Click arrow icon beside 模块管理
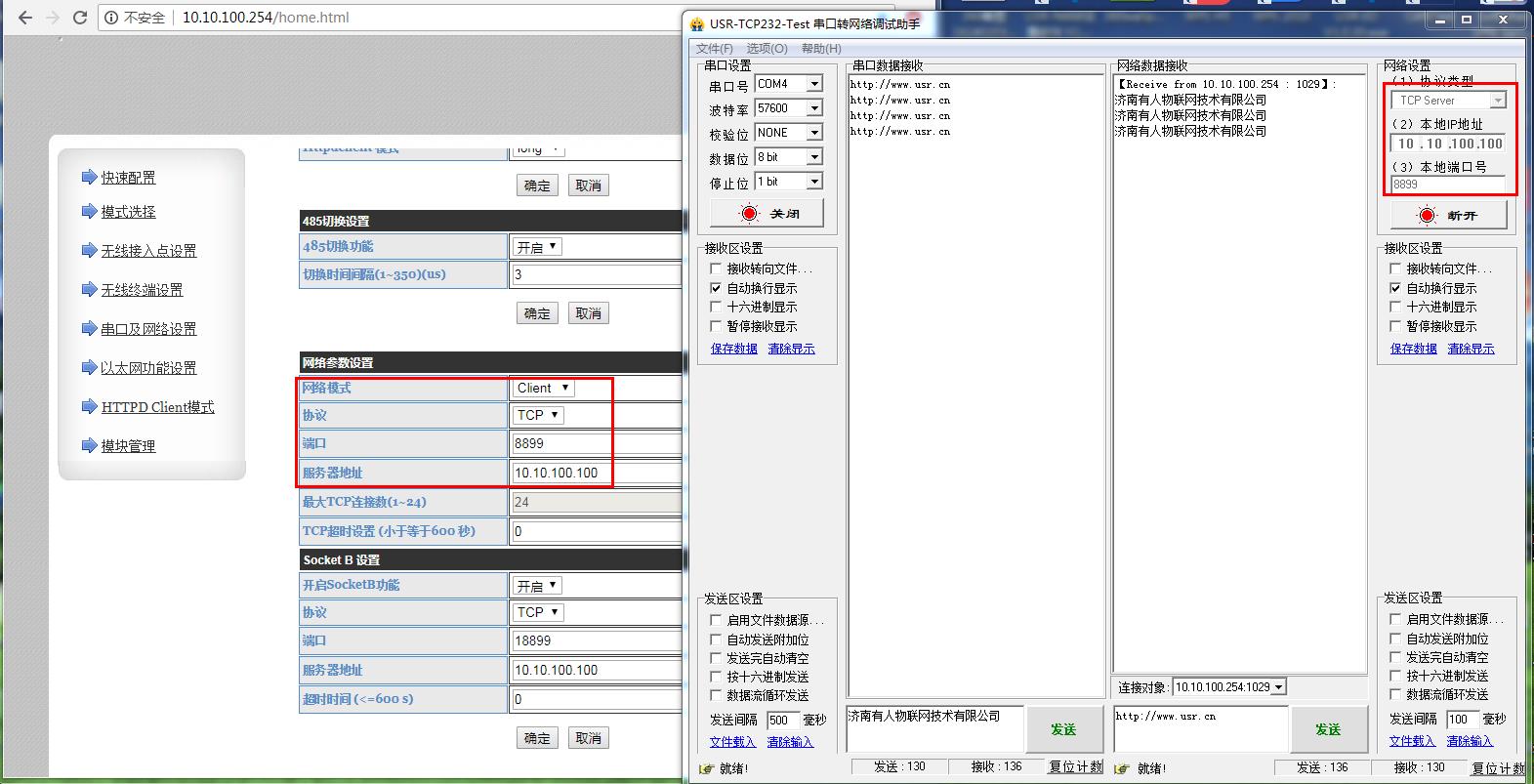 click(x=90, y=445)
